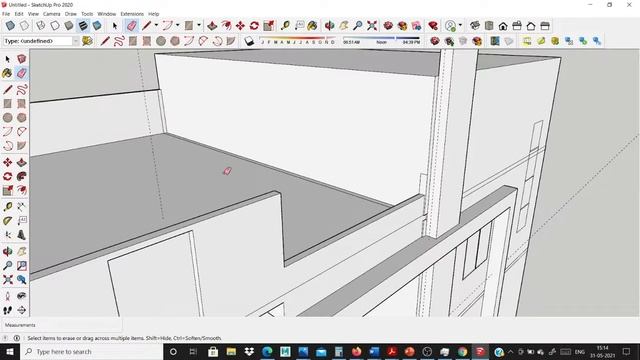Screen dimensions: 640x360
Task: Enable Wireframe face style
Action: coord(41,26)
